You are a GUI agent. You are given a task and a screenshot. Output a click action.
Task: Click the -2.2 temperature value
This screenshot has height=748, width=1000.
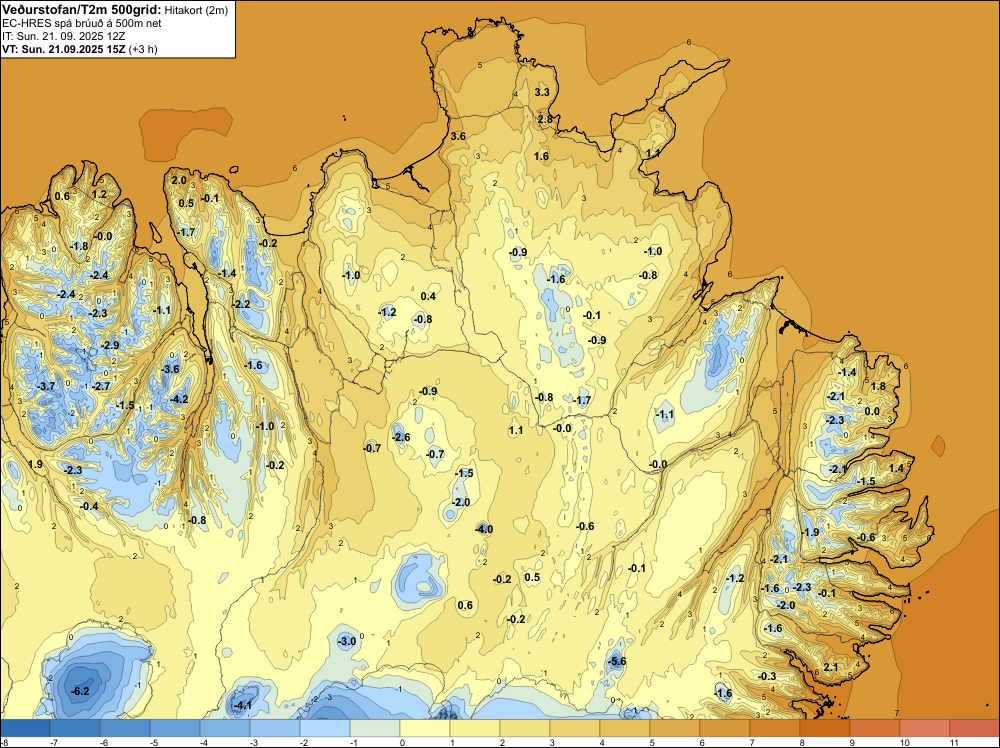point(242,304)
